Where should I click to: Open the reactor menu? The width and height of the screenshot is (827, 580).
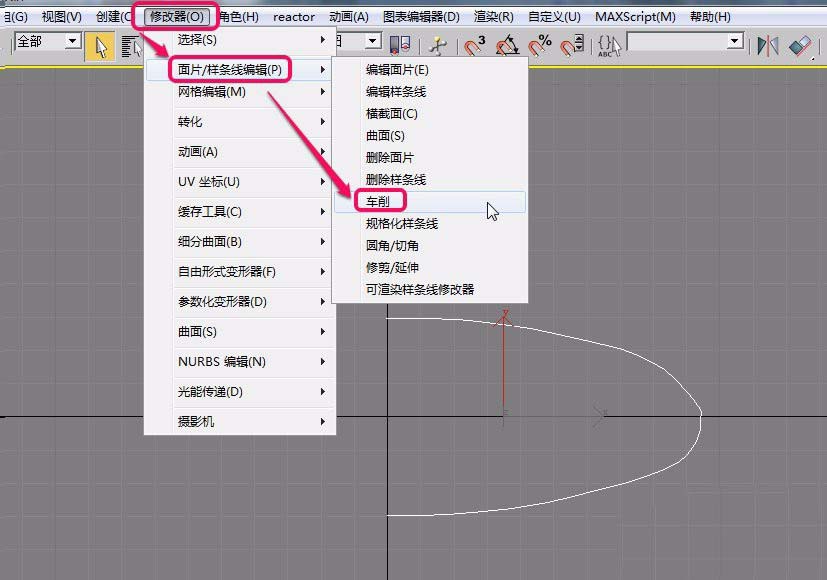click(x=293, y=16)
